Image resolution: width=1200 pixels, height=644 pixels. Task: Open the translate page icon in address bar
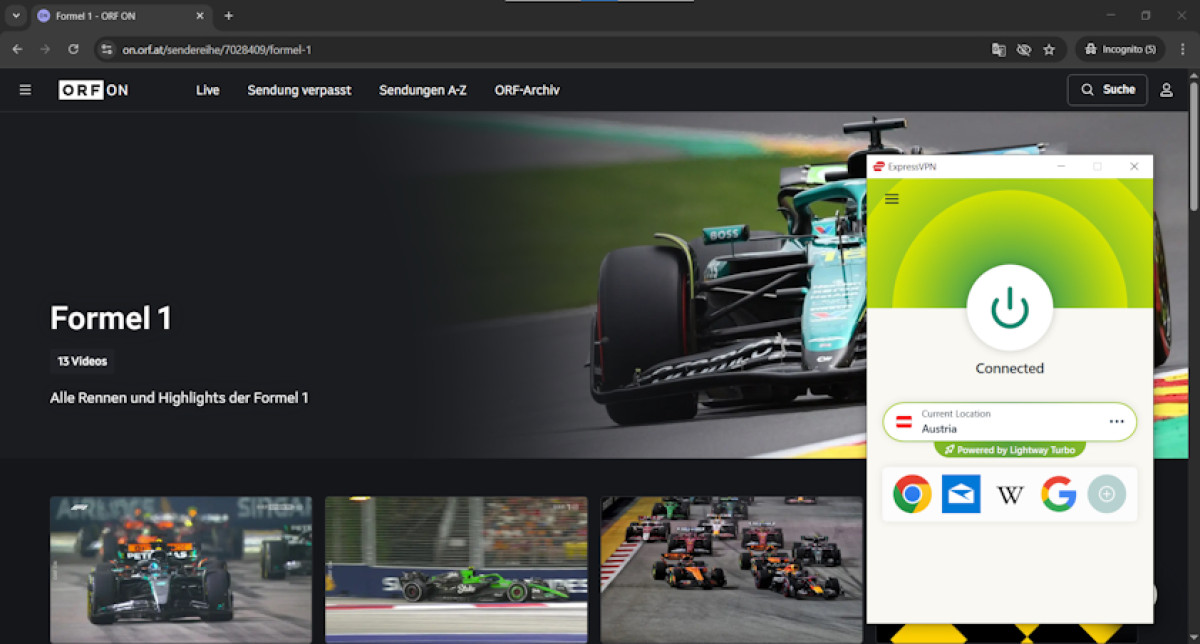coord(998,49)
